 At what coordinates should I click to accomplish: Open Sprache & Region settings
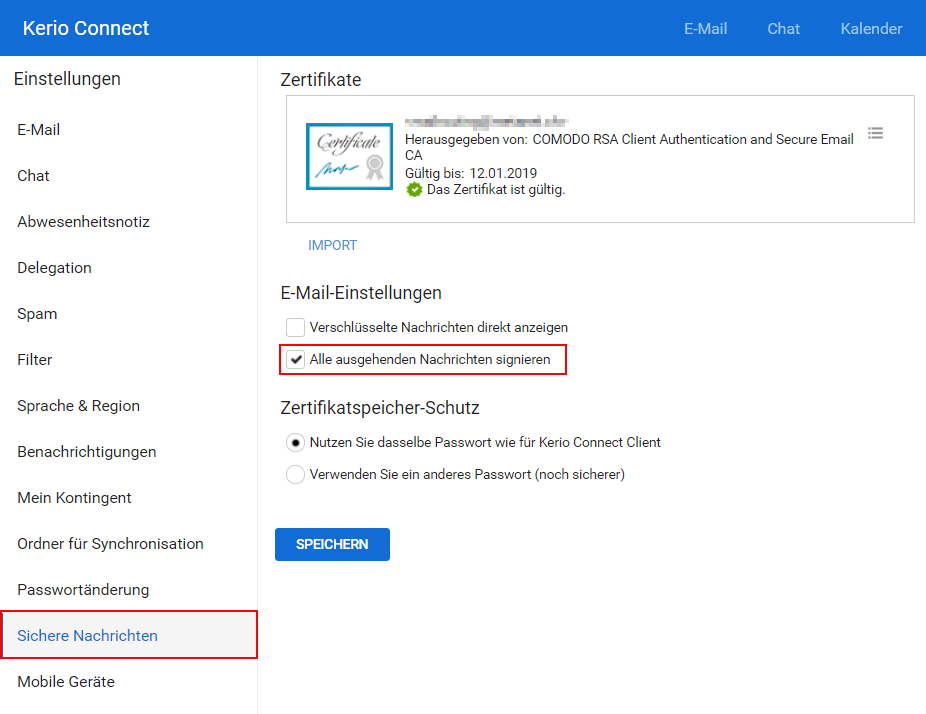[x=78, y=406]
